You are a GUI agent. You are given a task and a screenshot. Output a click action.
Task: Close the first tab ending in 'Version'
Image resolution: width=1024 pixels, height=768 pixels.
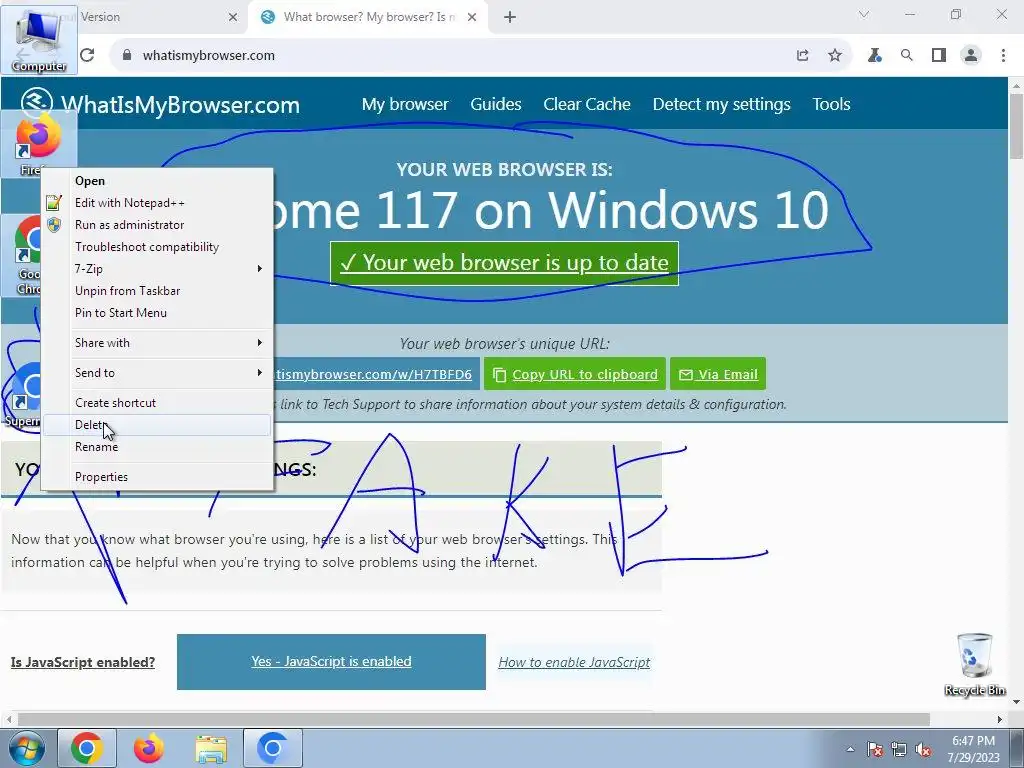click(233, 18)
